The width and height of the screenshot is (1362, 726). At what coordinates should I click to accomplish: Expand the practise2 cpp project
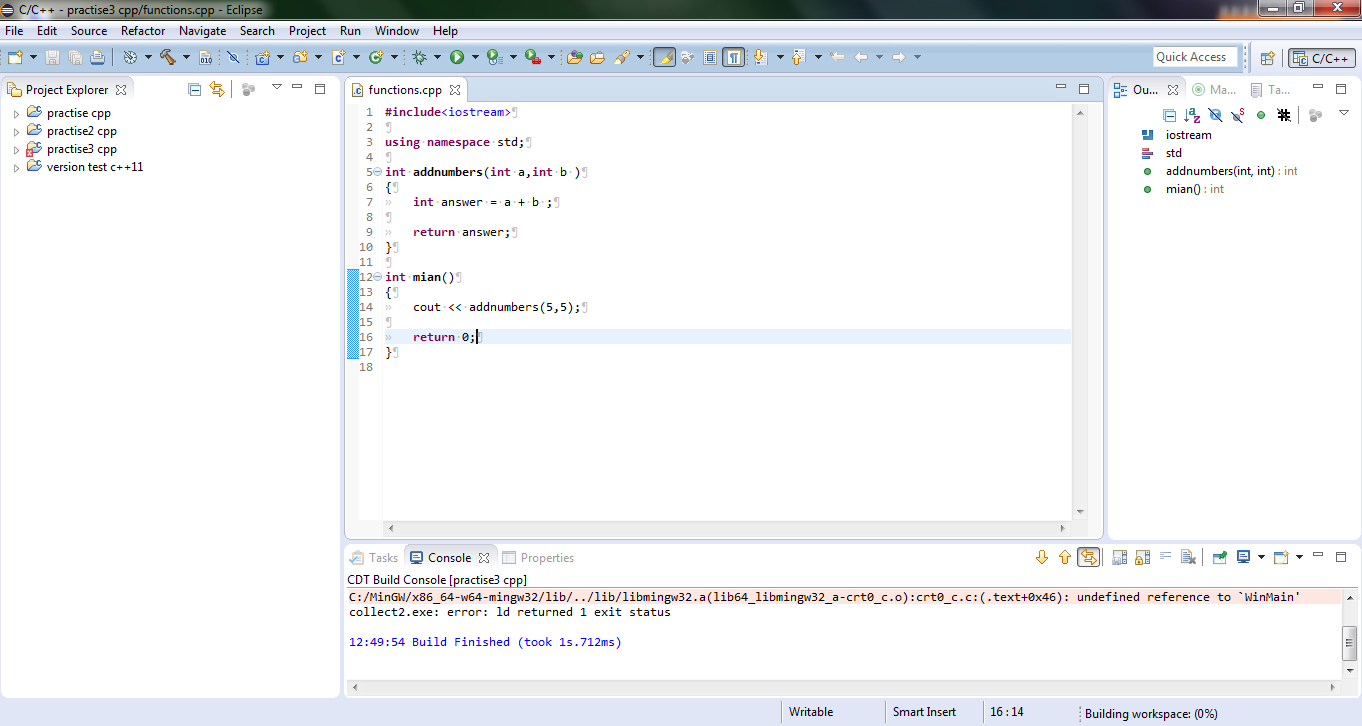tap(16, 132)
